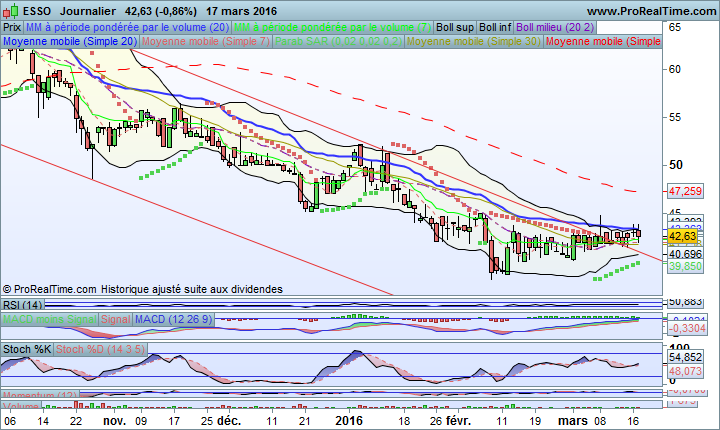Viewport: 720px width, 430px height.
Task: Click the 25 date on time axis
Action: (x=207, y=421)
